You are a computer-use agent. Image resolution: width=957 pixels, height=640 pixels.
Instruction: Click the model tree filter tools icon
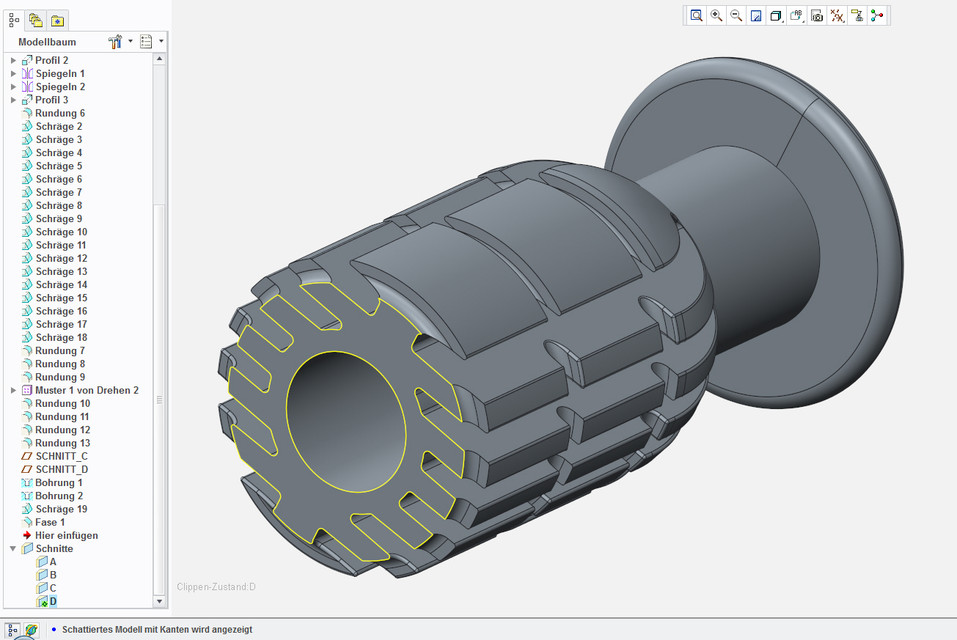117,41
